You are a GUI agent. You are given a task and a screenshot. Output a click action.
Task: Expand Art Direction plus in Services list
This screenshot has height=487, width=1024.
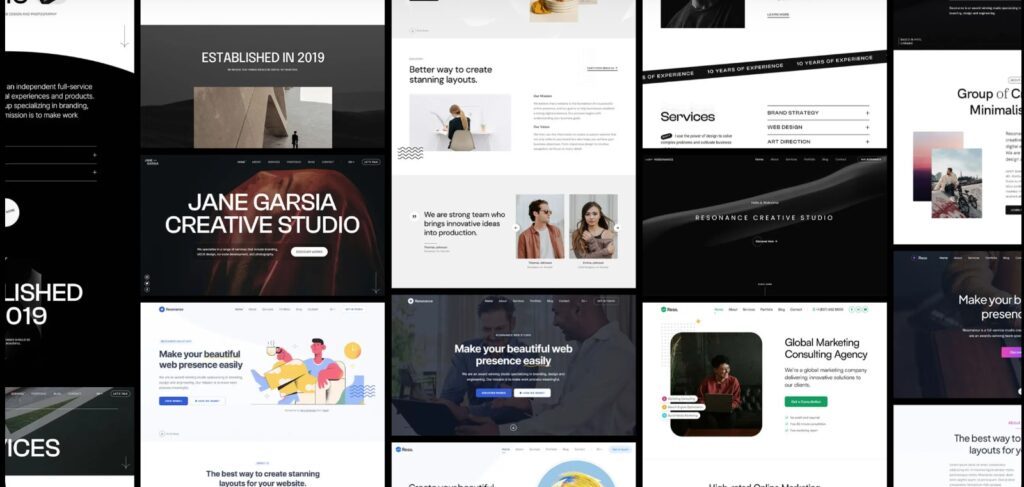coord(867,142)
